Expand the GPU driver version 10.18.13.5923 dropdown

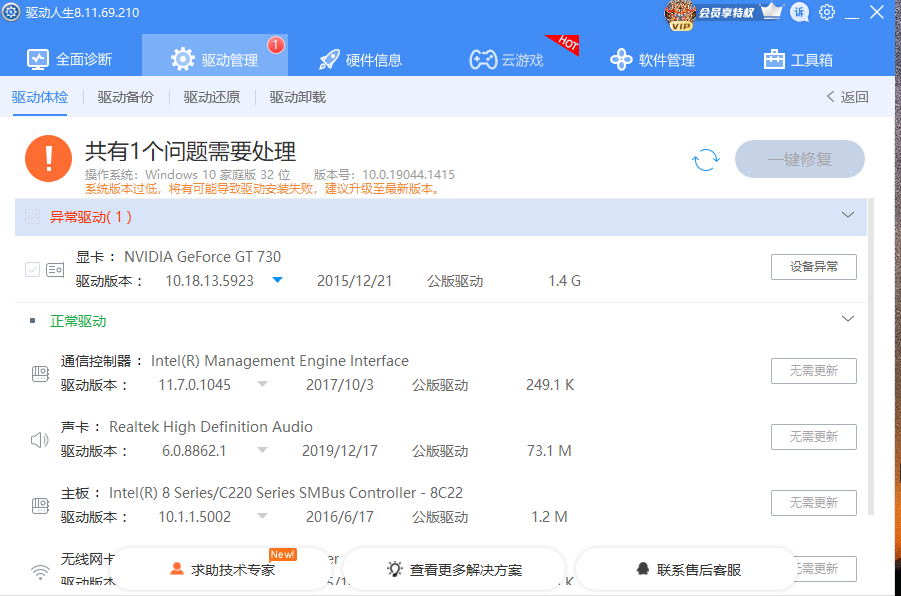[x=277, y=281]
